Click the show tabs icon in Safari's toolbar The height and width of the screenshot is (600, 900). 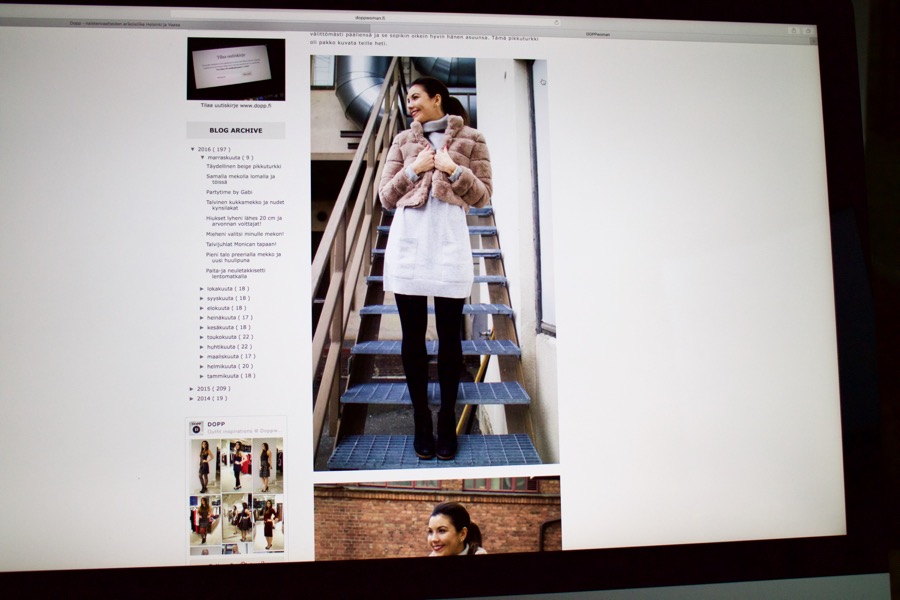click(x=808, y=31)
